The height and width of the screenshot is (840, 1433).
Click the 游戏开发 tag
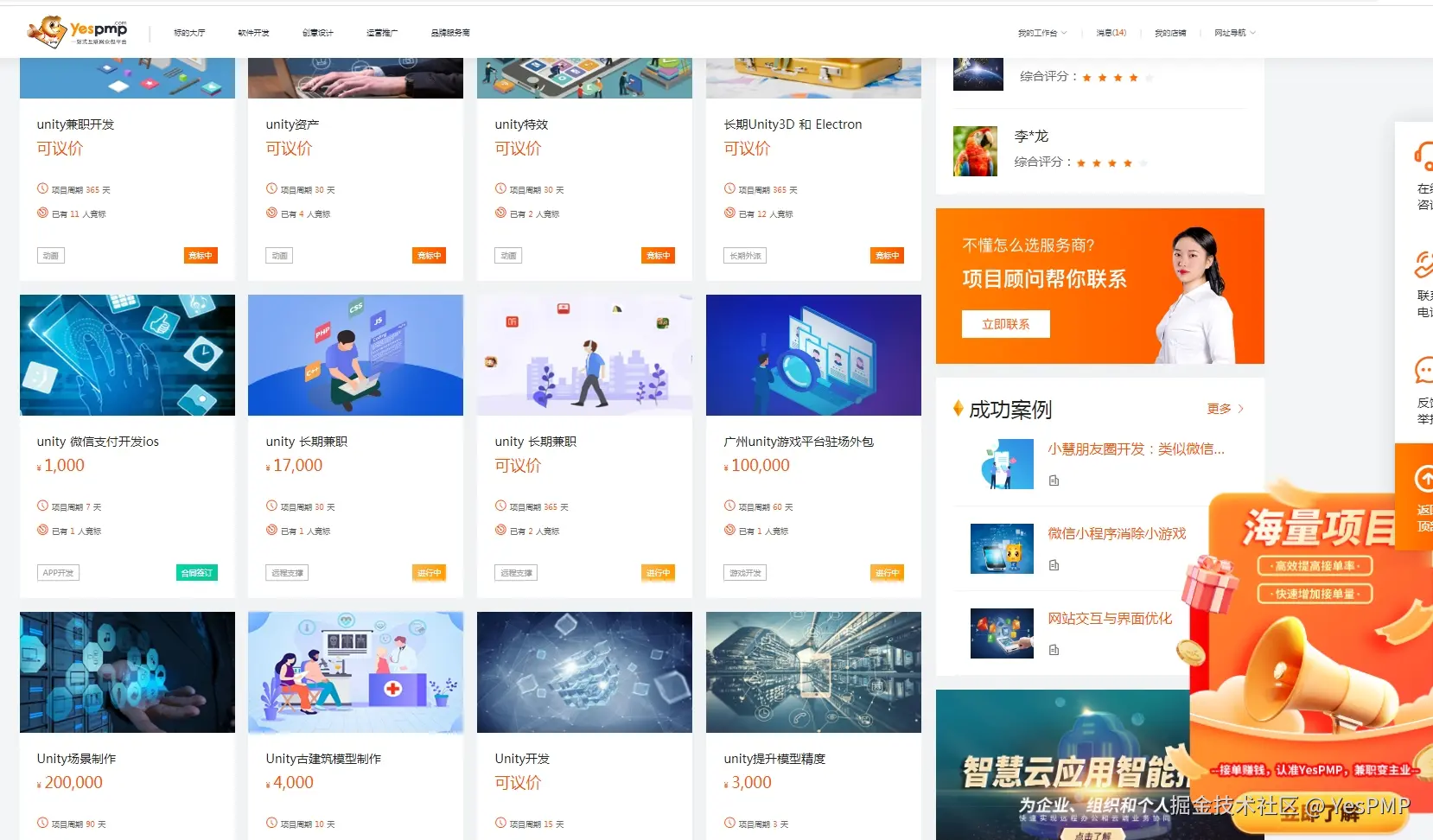(745, 573)
